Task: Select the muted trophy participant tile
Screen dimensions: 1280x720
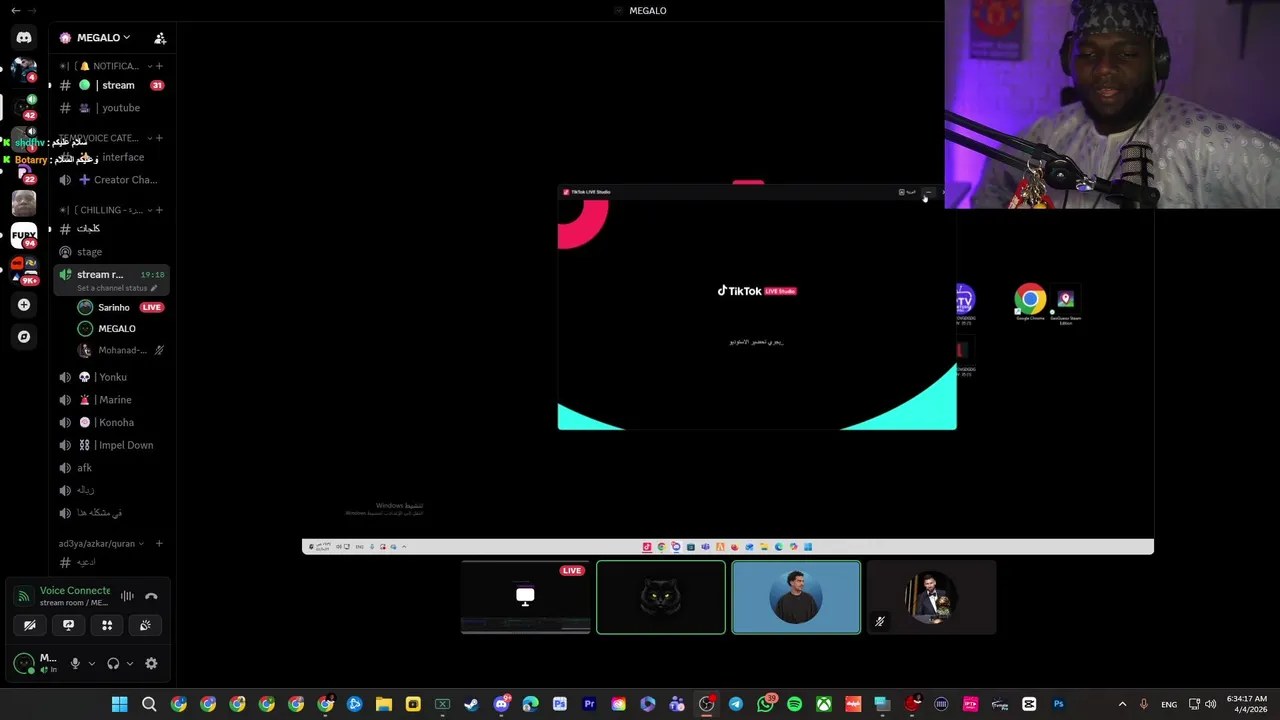Action: [x=931, y=597]
